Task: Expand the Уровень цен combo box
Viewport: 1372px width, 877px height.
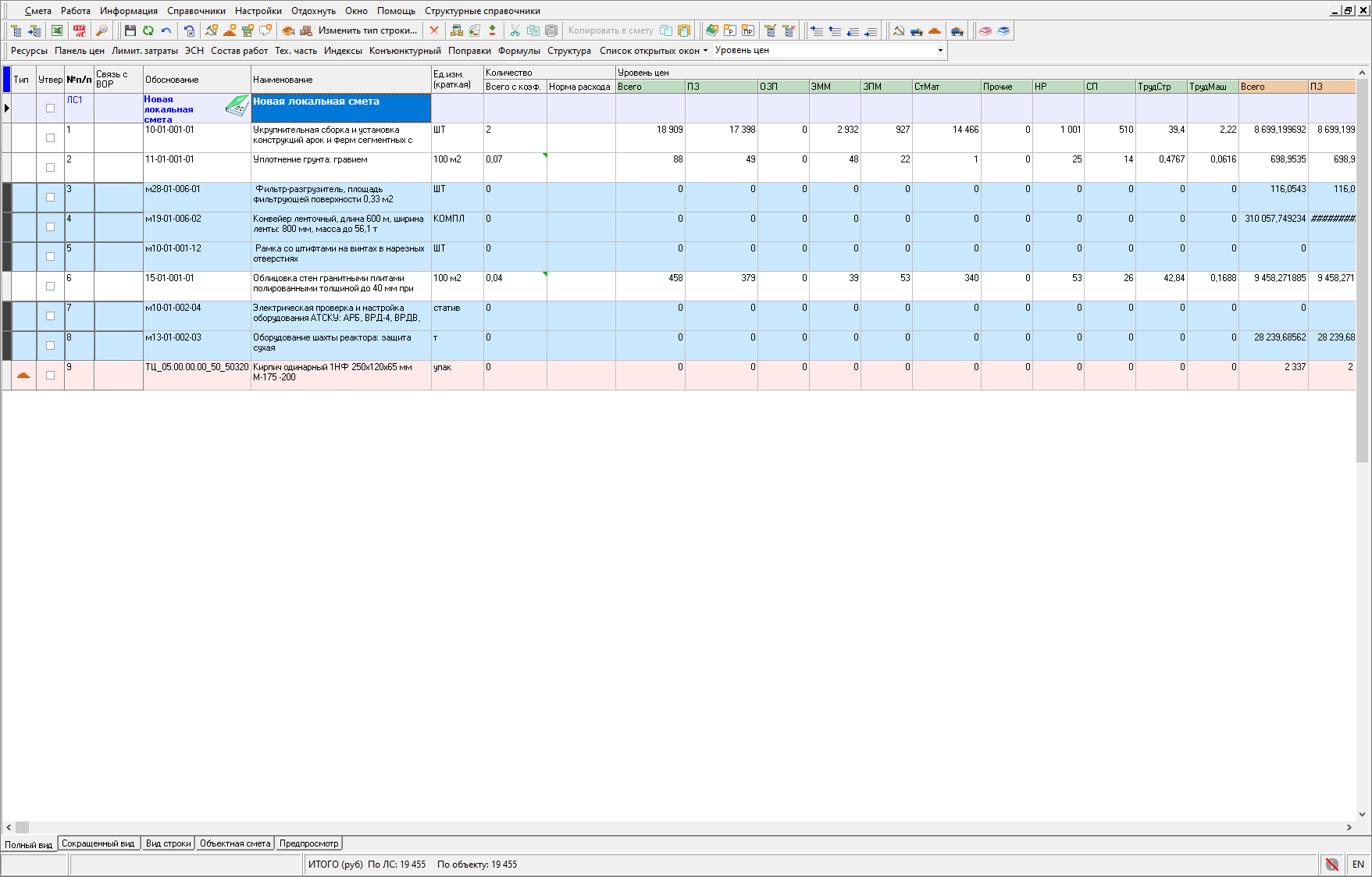Action: point(940,51)
